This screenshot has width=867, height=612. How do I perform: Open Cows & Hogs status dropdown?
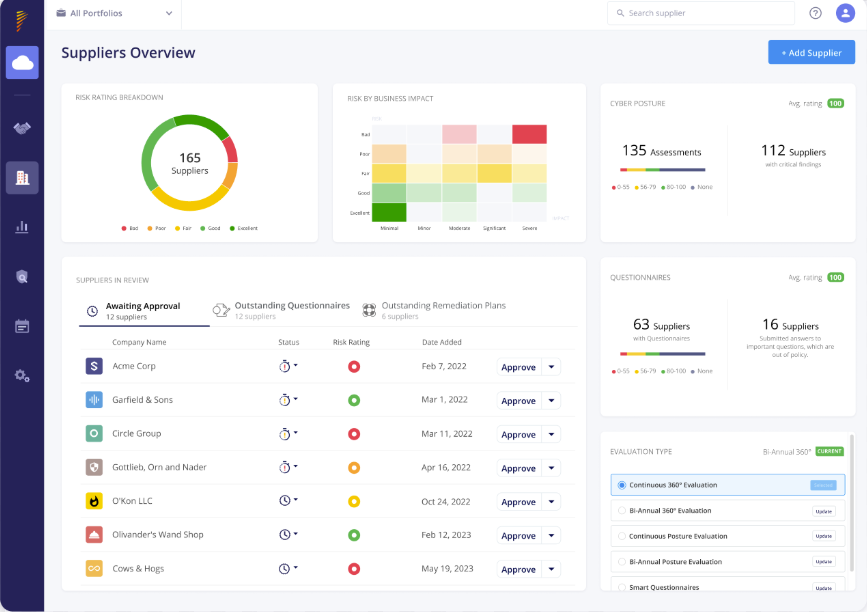point(288,568)
